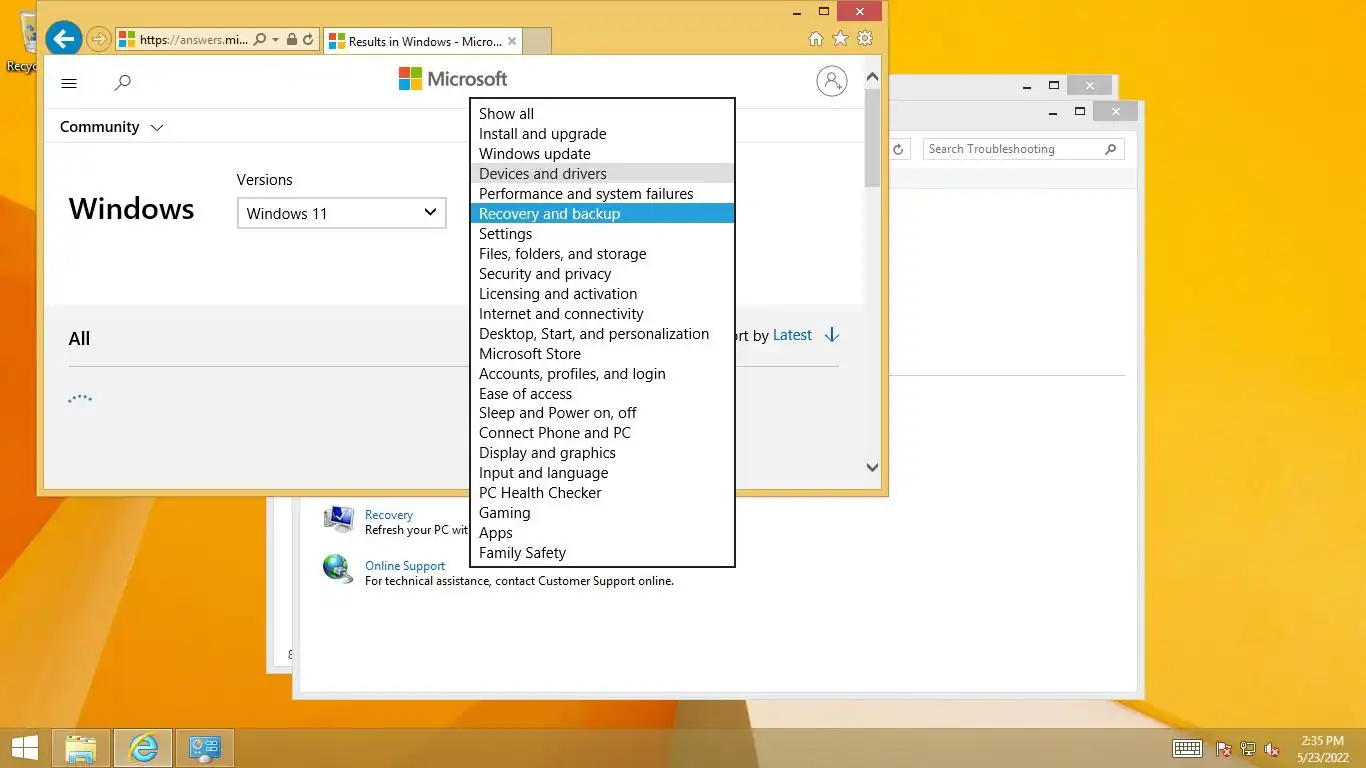Select Security and privacy topic
The image size is (1366, 768).
(x=602, y=274)
